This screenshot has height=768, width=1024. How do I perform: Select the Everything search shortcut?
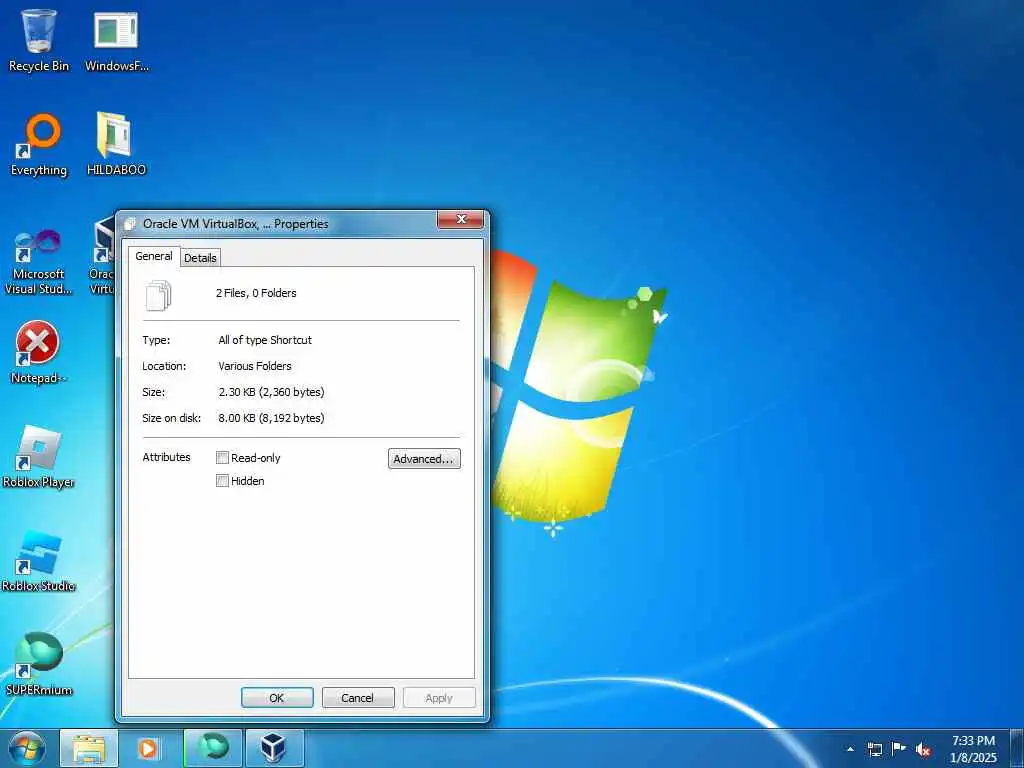(x=39, y=145)
